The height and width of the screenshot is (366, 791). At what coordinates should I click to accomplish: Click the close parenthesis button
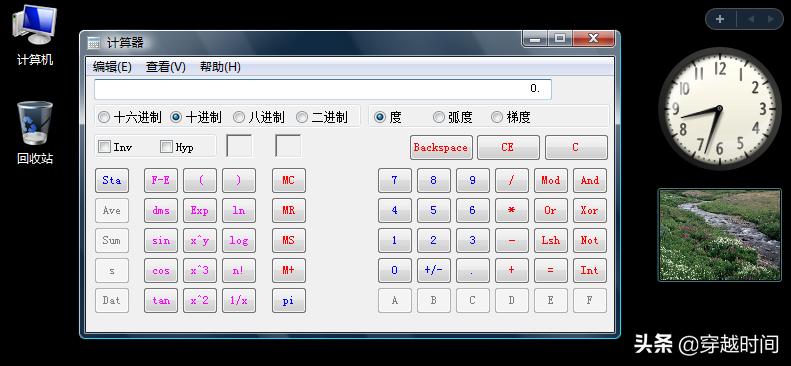coord(239,180)
